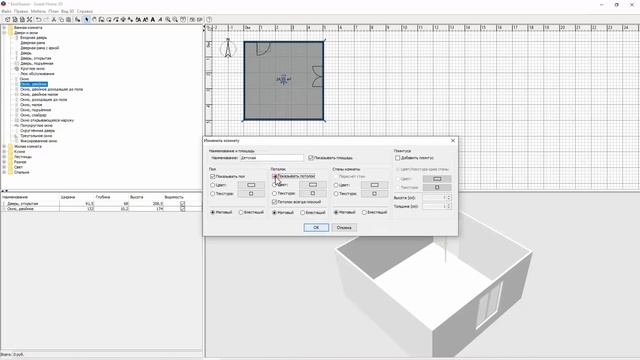Expand the 'Лестницы' catalog folder
The height and width of the screenshot is (360, 640).
pyautogui.click(x=4, y=157)
